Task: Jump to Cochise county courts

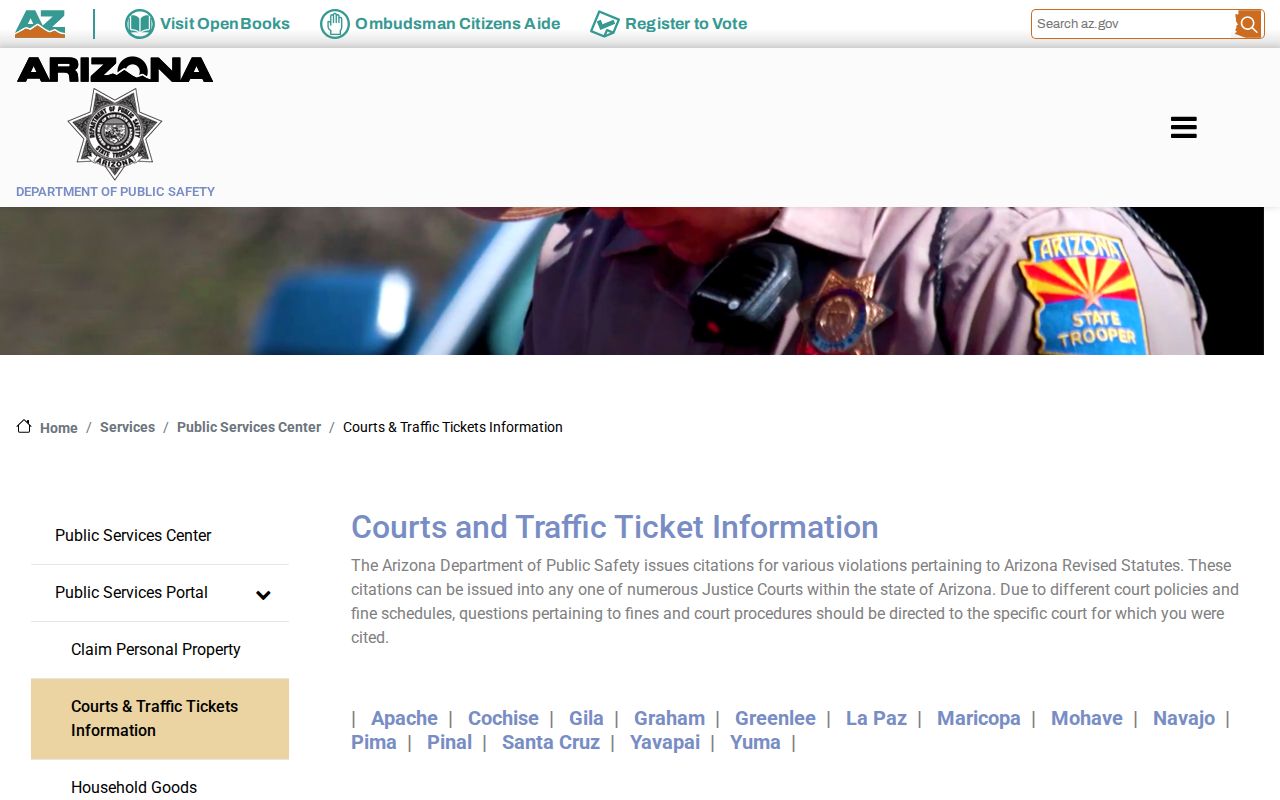Action: [503, 718]
